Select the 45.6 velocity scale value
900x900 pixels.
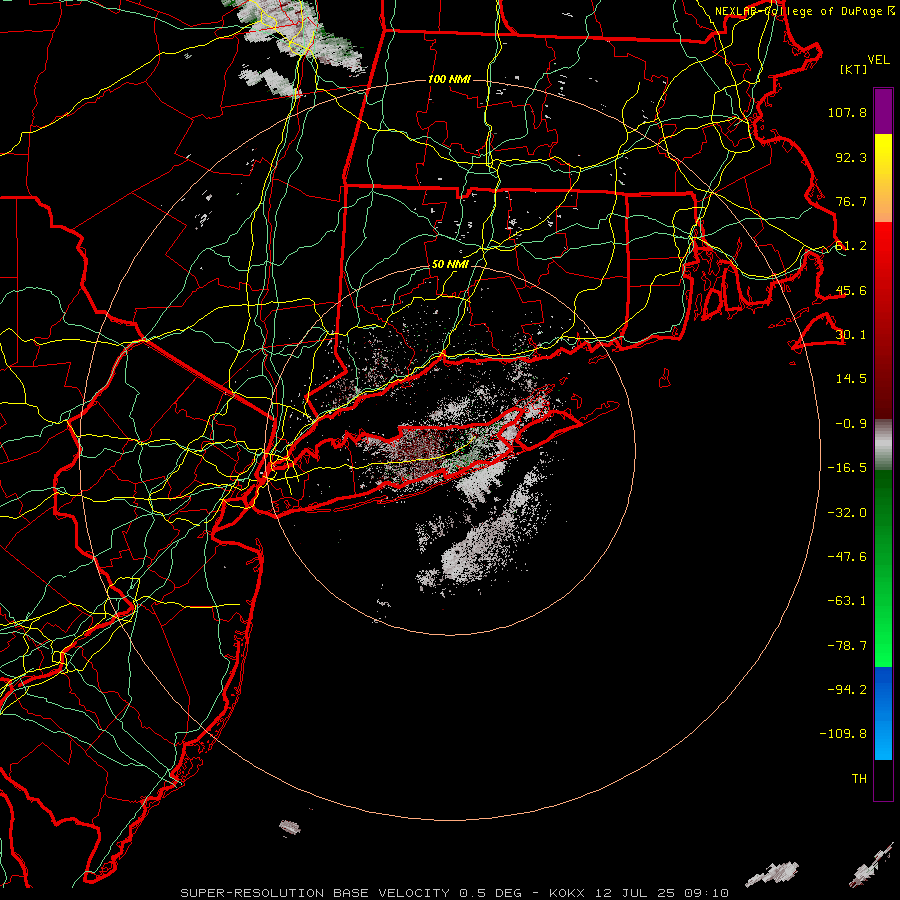point(851,290)
